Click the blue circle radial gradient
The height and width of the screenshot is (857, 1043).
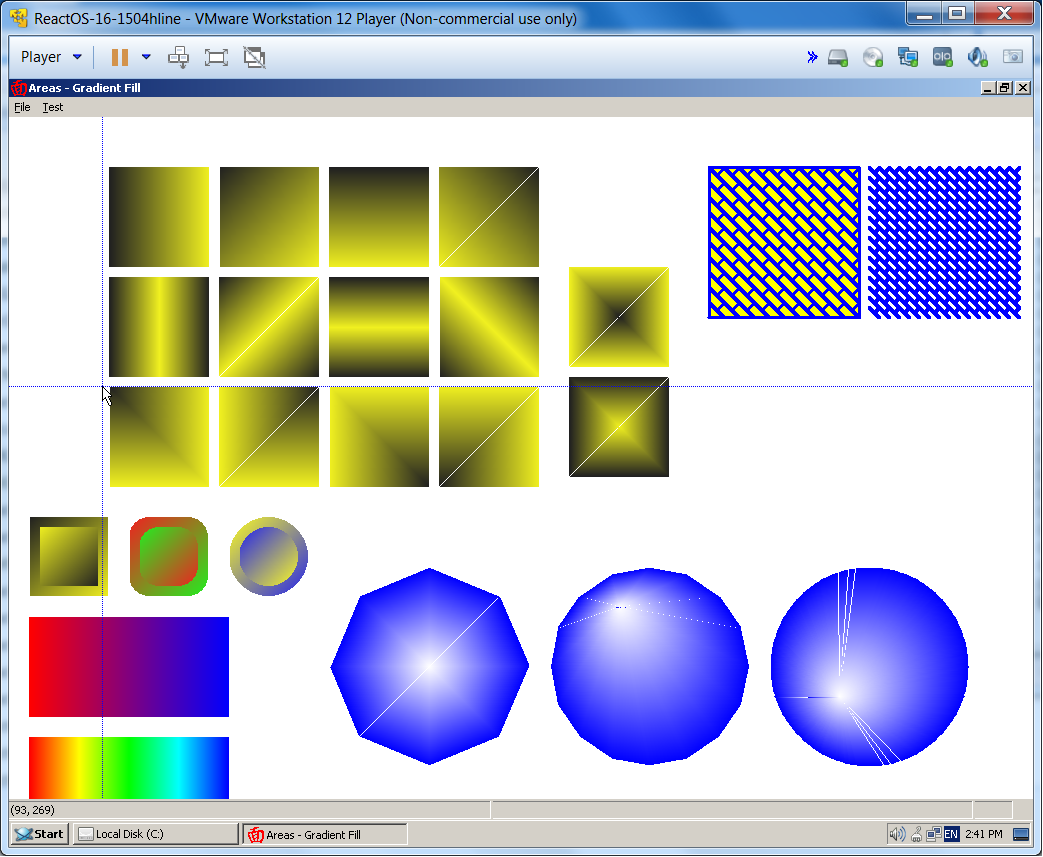(869, 667)
